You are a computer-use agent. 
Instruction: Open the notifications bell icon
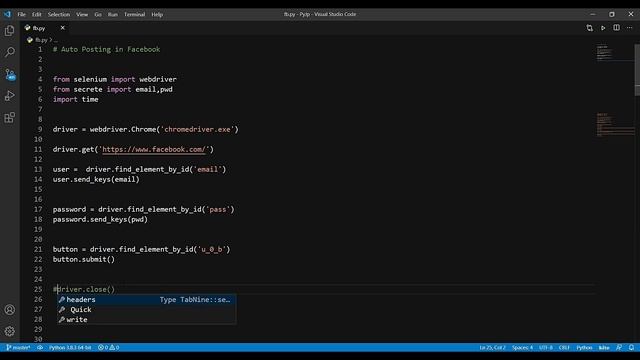(x=631, y=347)
